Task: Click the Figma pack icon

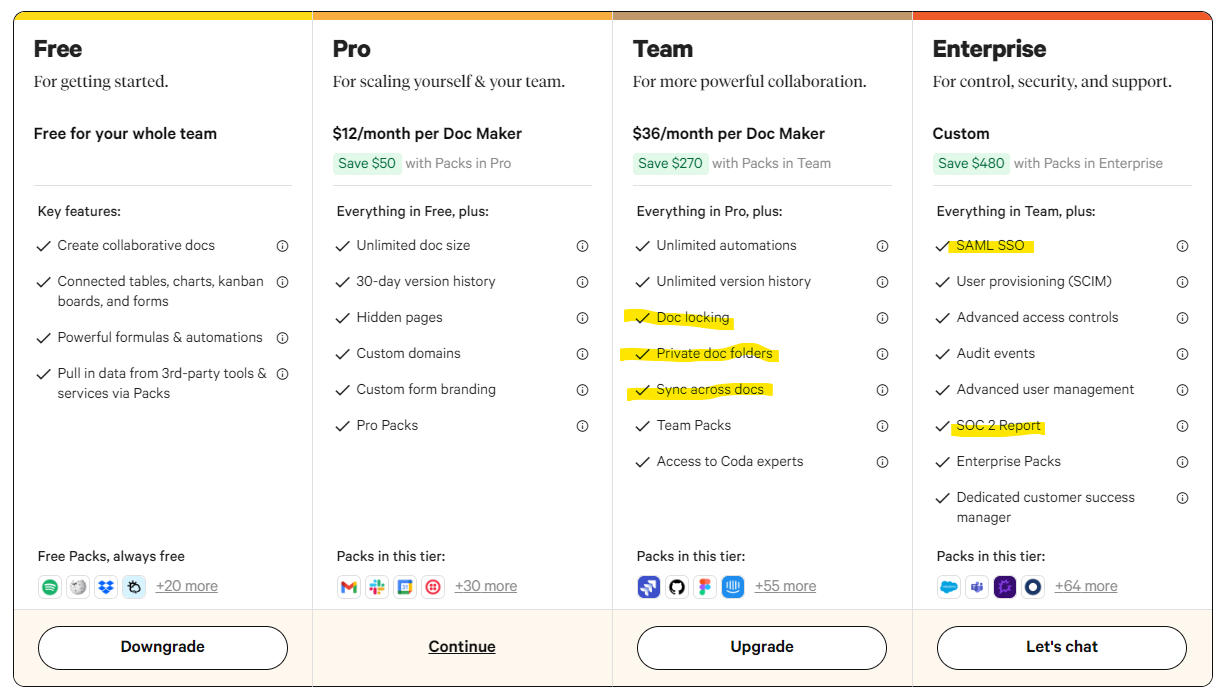Action: point(705,587)
